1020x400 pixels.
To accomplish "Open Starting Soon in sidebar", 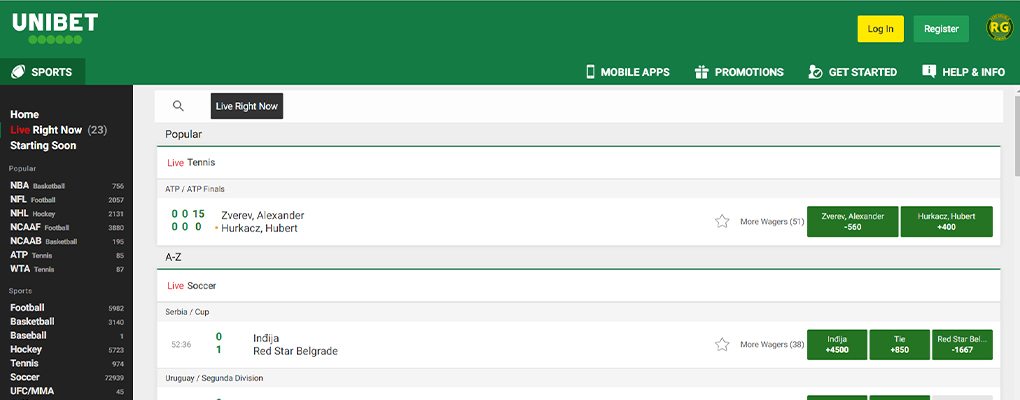I will point(43,146).
